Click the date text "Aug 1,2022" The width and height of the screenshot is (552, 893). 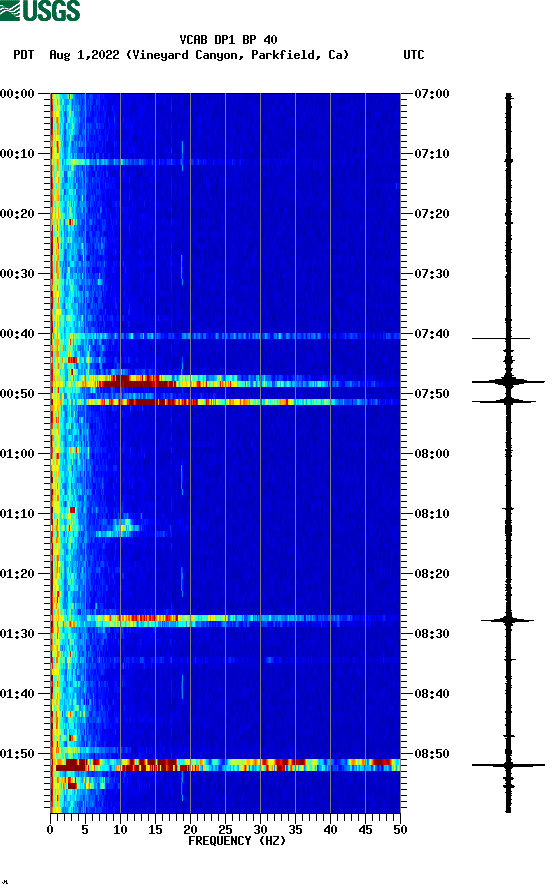[x=84, y=55]
